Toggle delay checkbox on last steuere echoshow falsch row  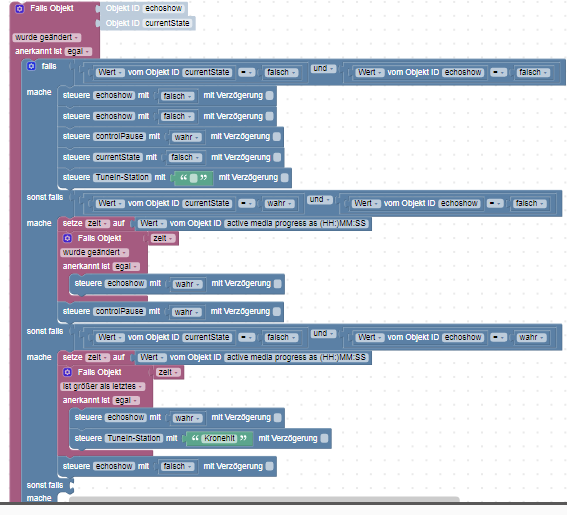pos(270,466)
